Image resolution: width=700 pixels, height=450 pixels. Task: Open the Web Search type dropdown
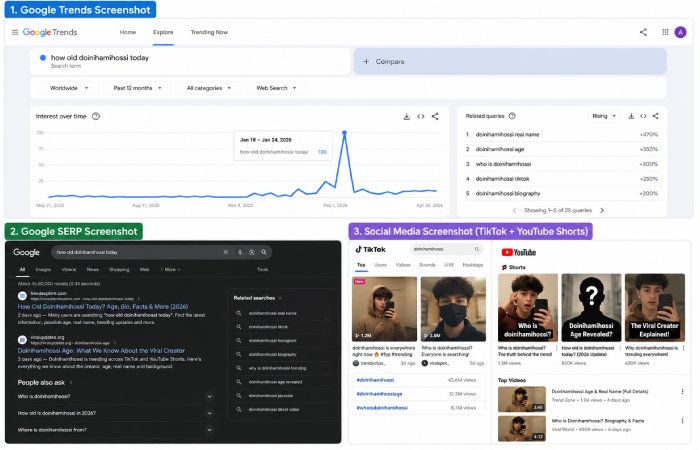coord(276,88)
